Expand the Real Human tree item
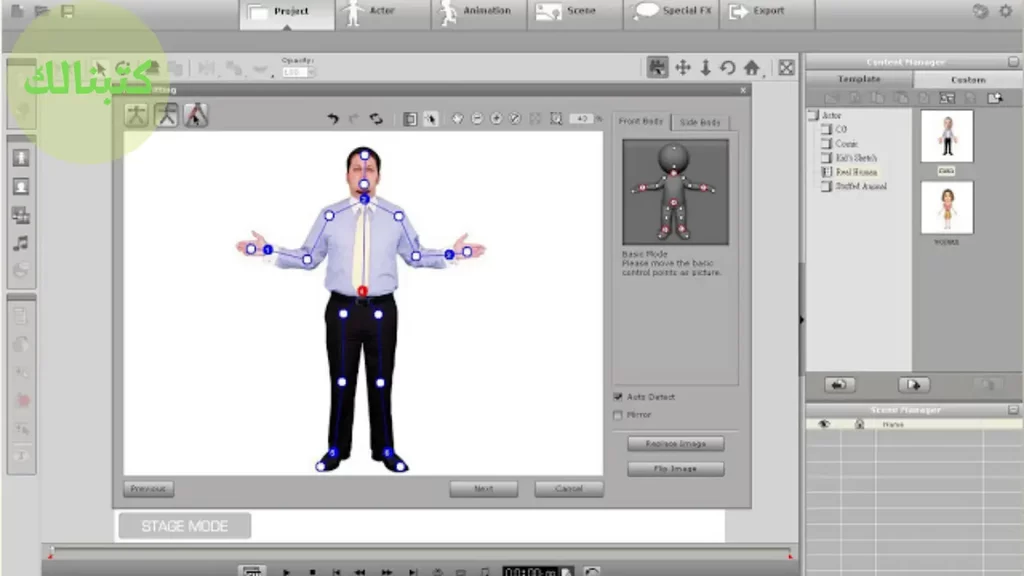The width and height of the screenshot is (1024, 576). (x=826, y=172)
